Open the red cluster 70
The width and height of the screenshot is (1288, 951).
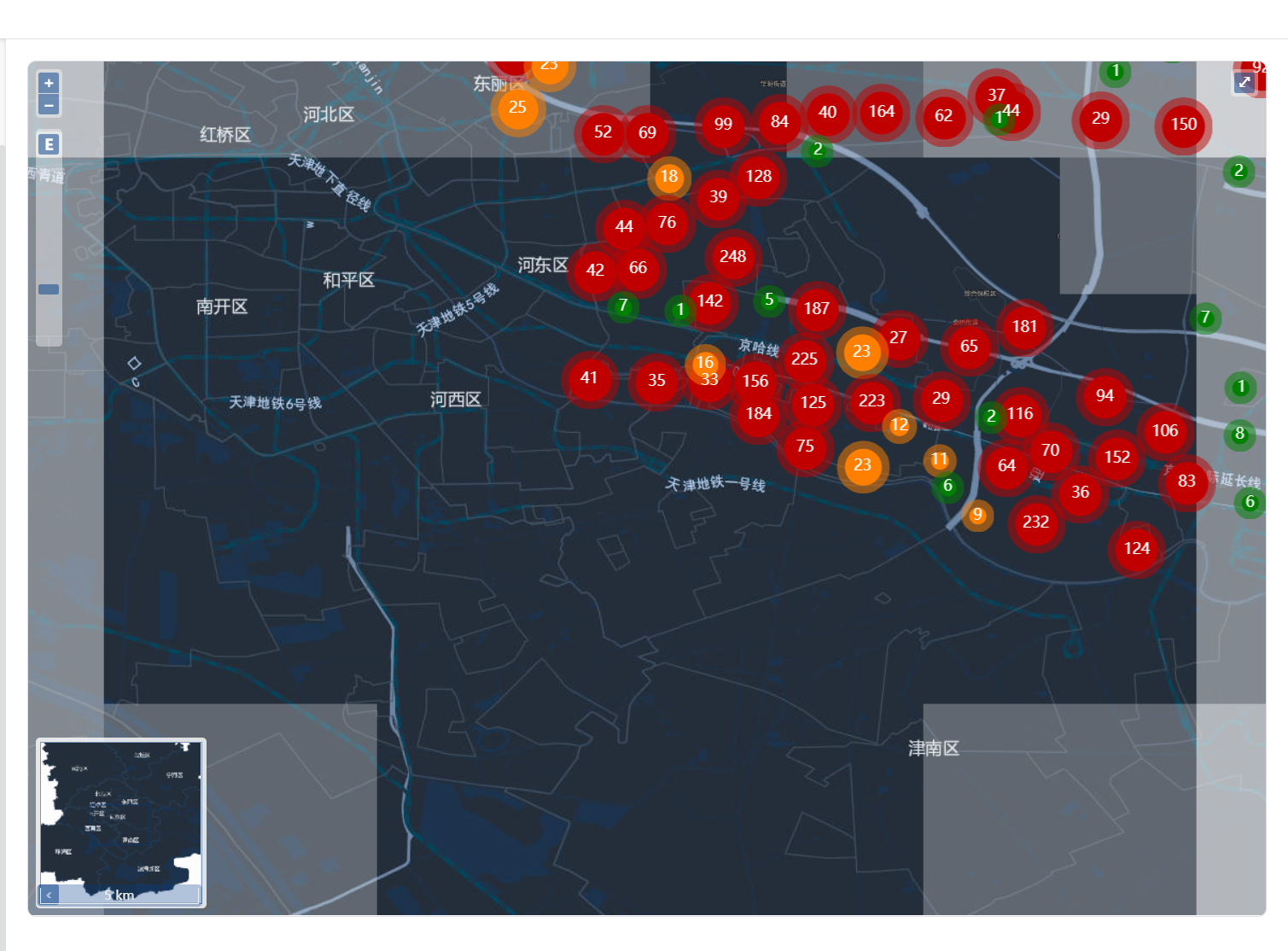click(x=1050, y=450)
